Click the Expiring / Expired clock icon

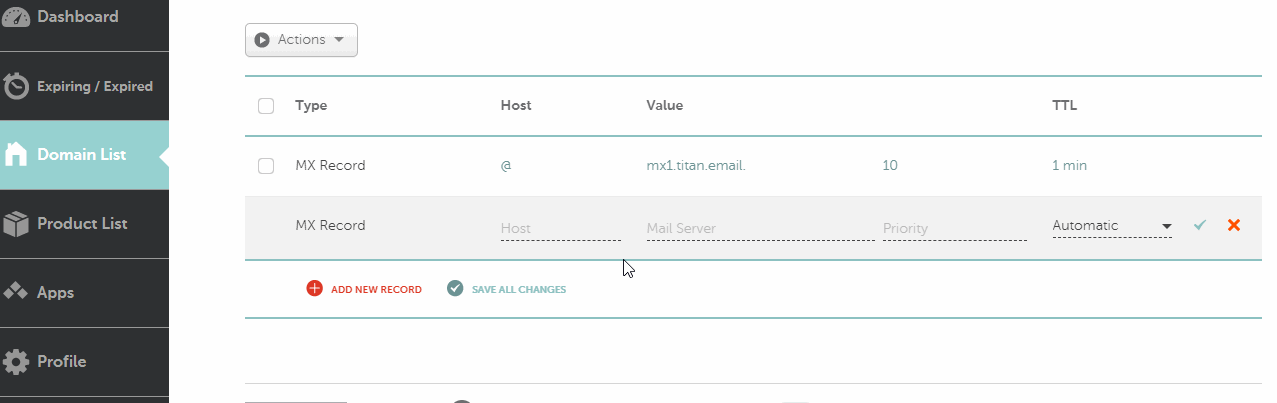click(x=16, y=87)
